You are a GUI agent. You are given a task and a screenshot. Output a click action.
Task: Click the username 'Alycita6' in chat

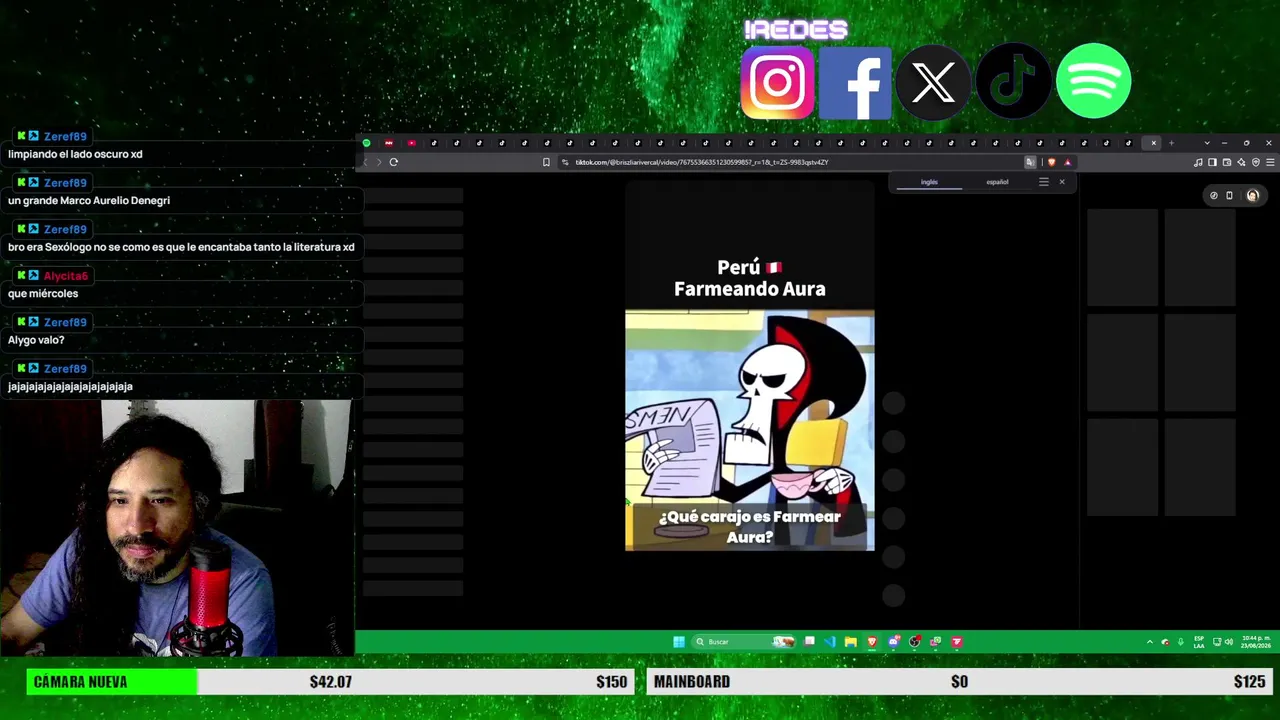66,276
